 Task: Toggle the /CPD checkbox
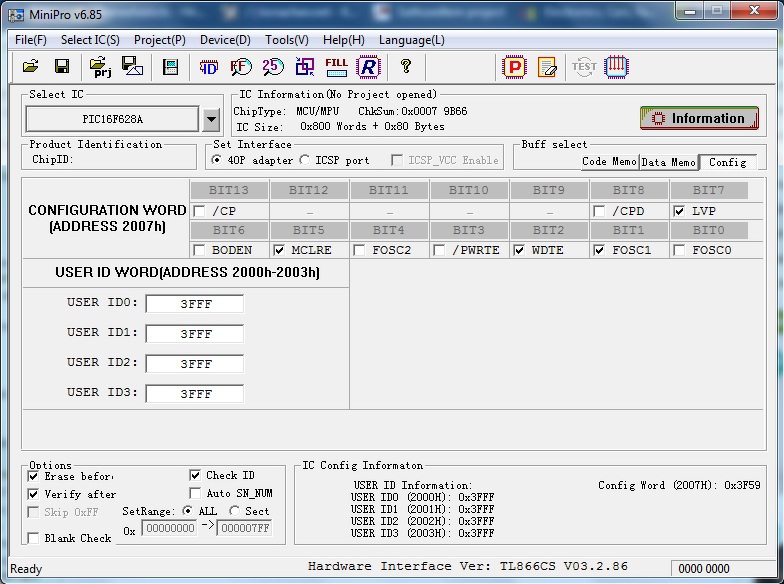[599, 211]
